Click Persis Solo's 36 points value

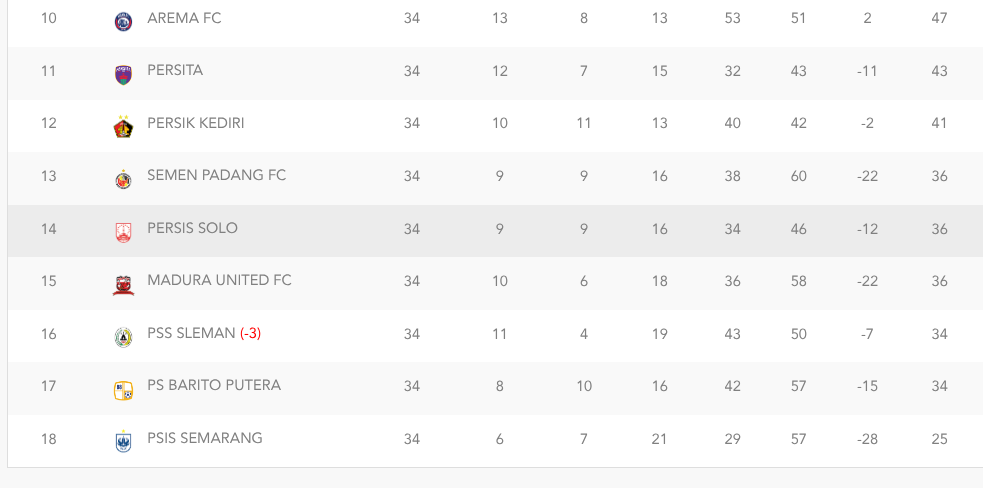pos(939,229)
